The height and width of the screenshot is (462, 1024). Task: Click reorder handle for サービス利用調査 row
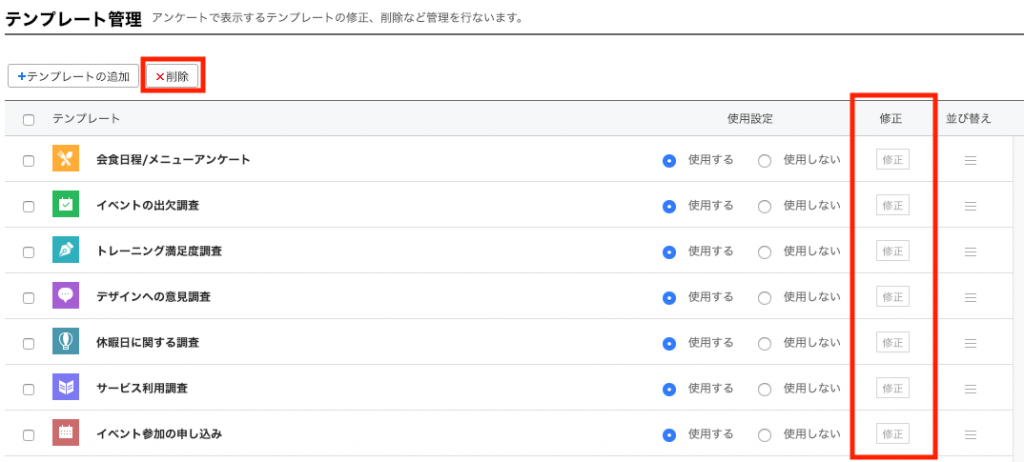tap(970, 389)
